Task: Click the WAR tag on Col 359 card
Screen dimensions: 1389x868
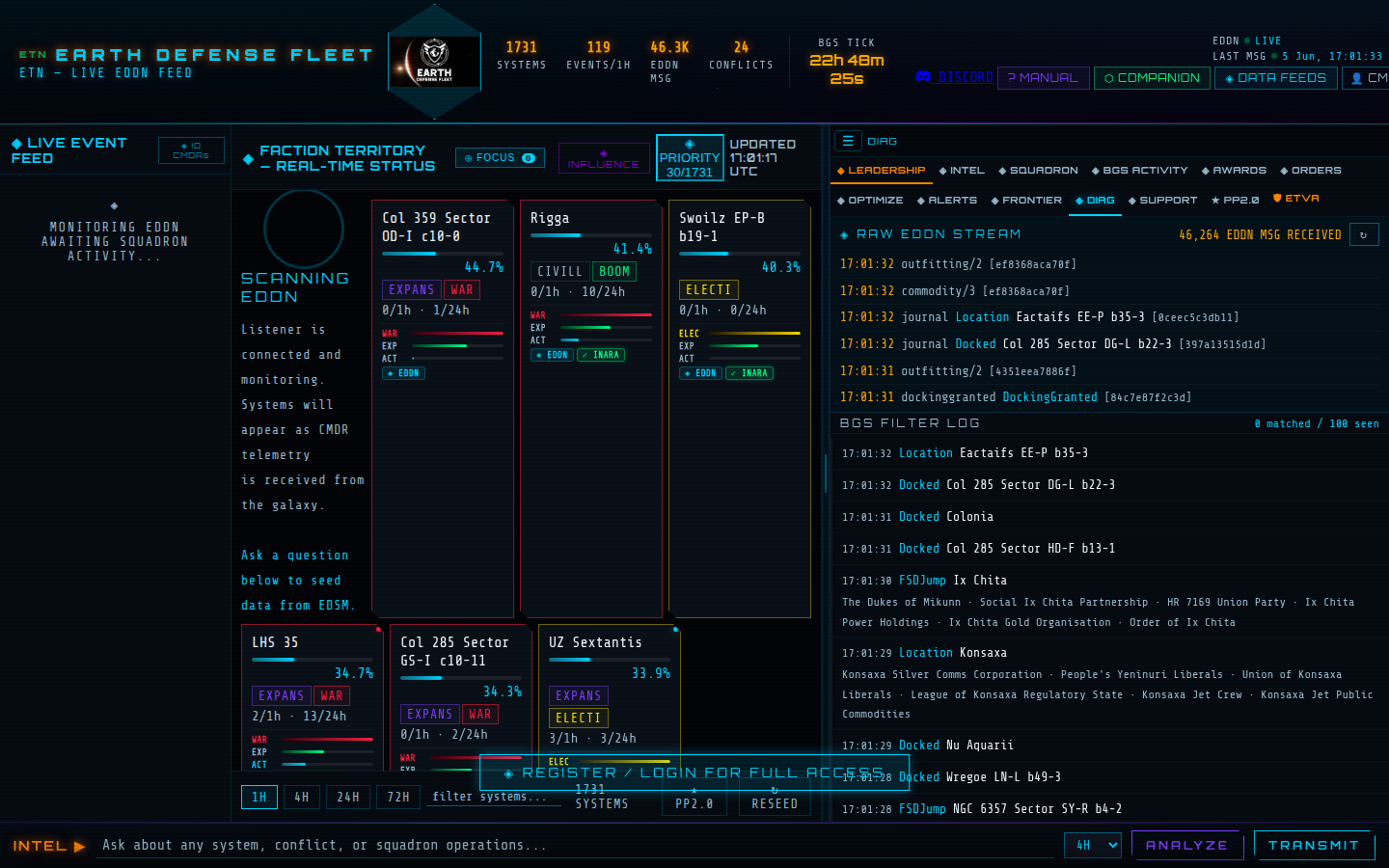Action: [462, 290]
